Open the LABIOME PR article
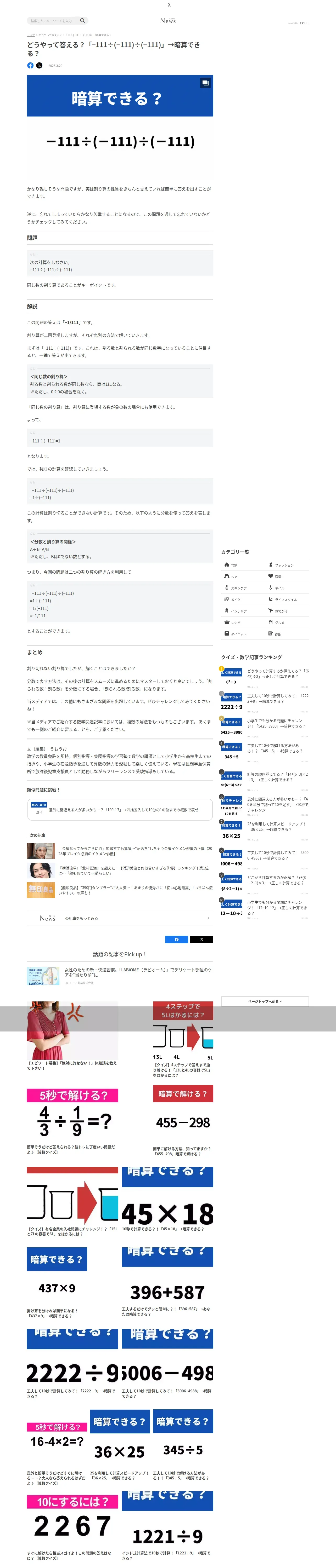This screenshot has width=336, height=1568. pos(120,976)
